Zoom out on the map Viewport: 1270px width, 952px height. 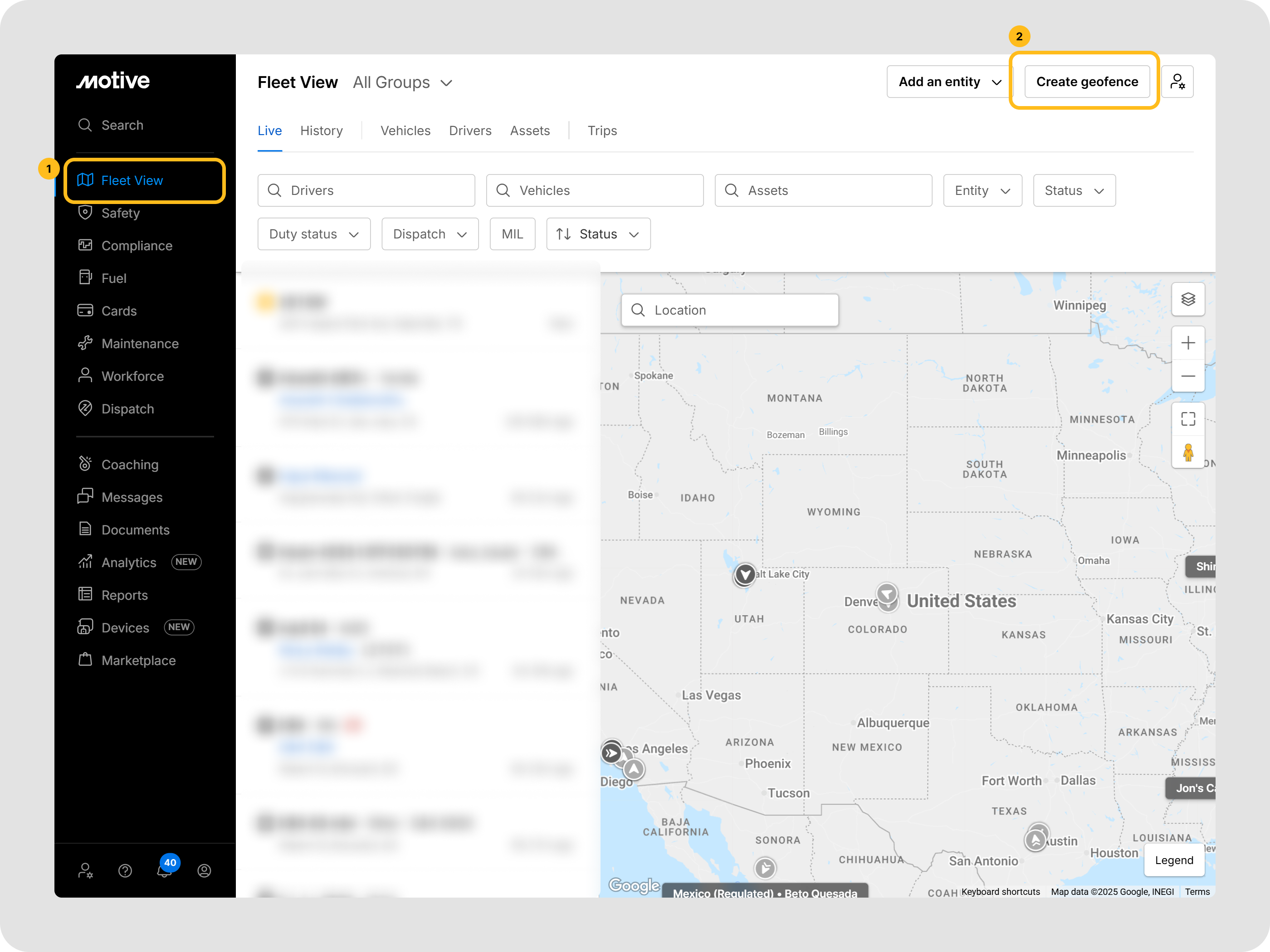1187,376
